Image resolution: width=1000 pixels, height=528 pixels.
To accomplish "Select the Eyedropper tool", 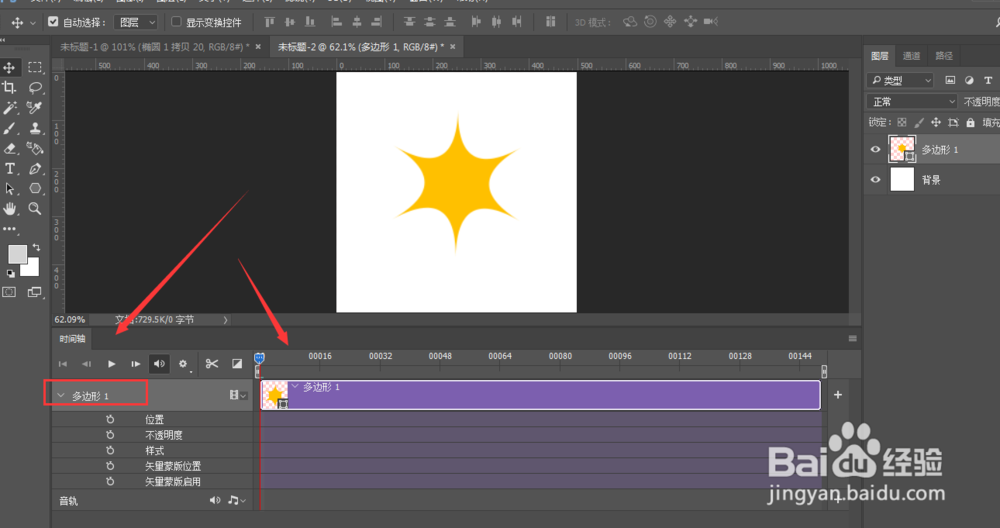I will point(35,108).
